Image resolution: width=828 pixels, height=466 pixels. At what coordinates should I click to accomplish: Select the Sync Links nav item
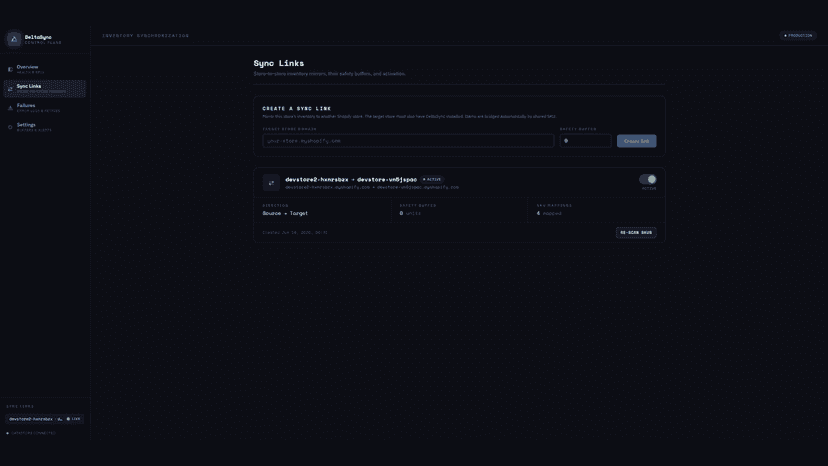45,89
